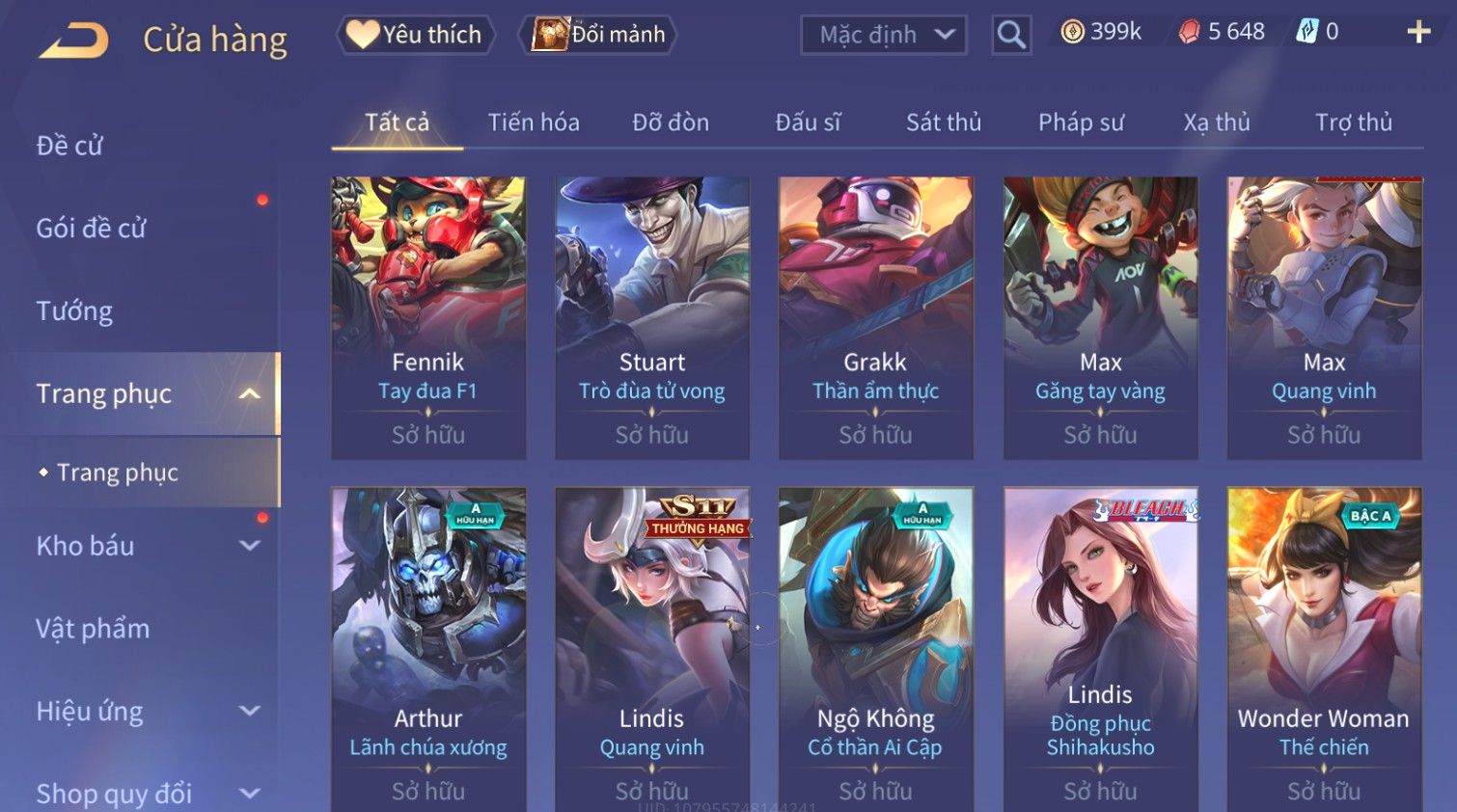
Task: Open Gói đề cử in the sidebar
Action: click(92, 229)
